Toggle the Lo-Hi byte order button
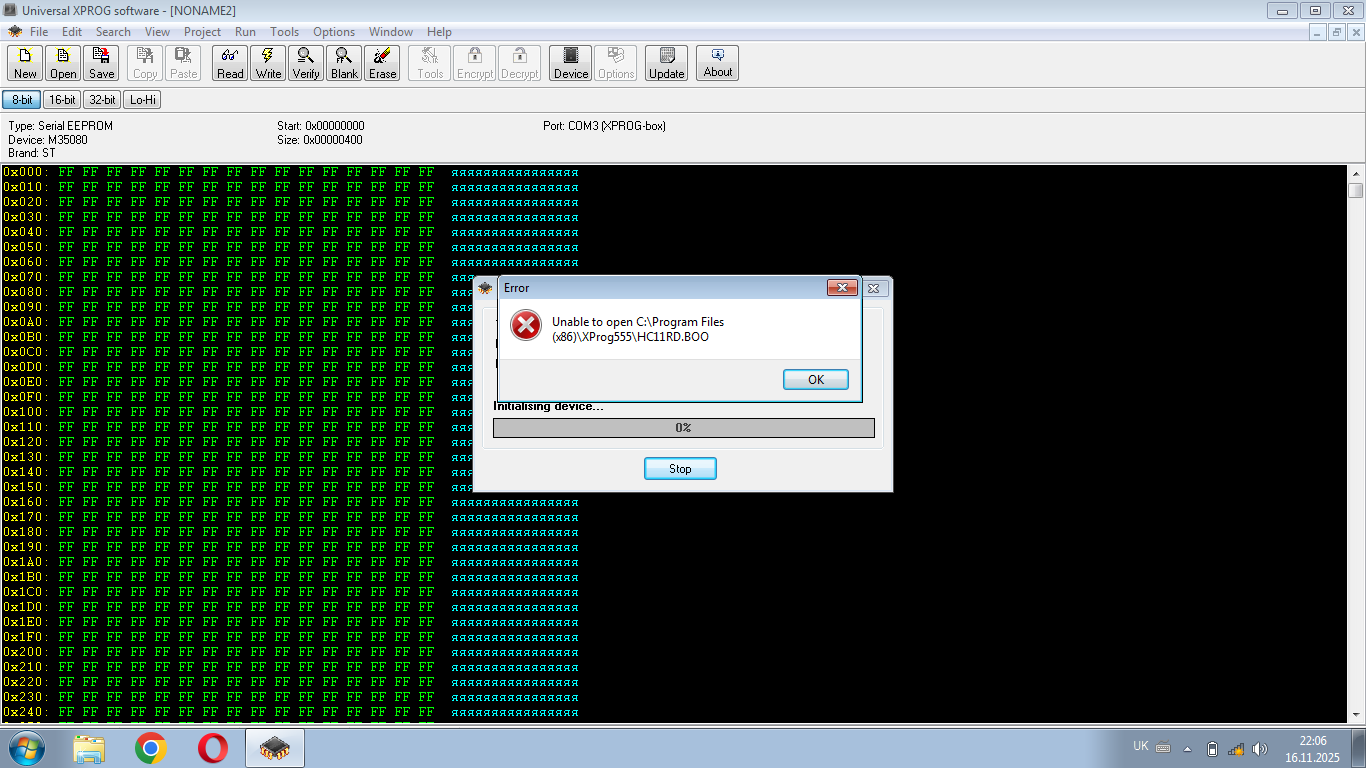Screen dimensions: 1366x768 [x=142, y=100]
